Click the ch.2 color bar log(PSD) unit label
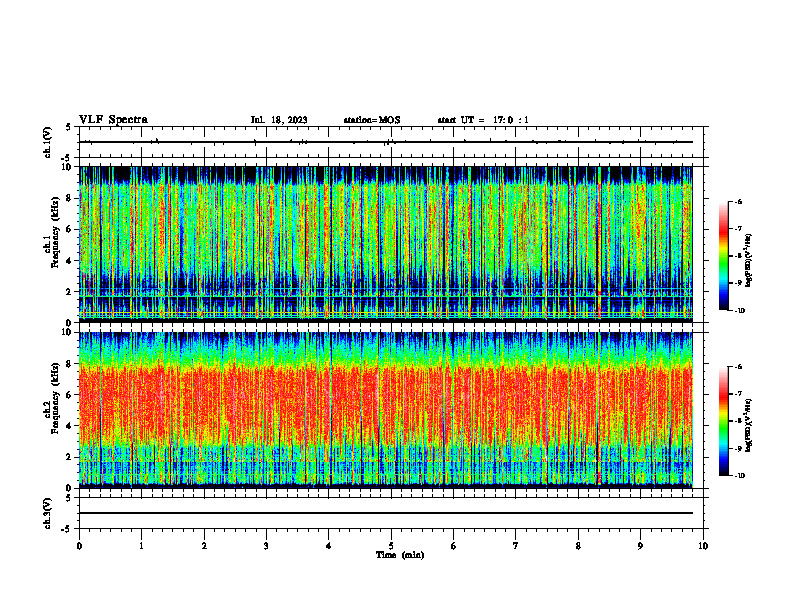 (749, 424)
